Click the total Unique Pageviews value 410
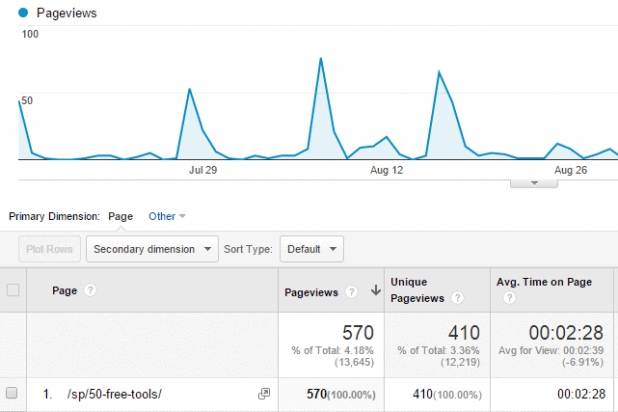618x412 pixels. click(x=464, y=333)
